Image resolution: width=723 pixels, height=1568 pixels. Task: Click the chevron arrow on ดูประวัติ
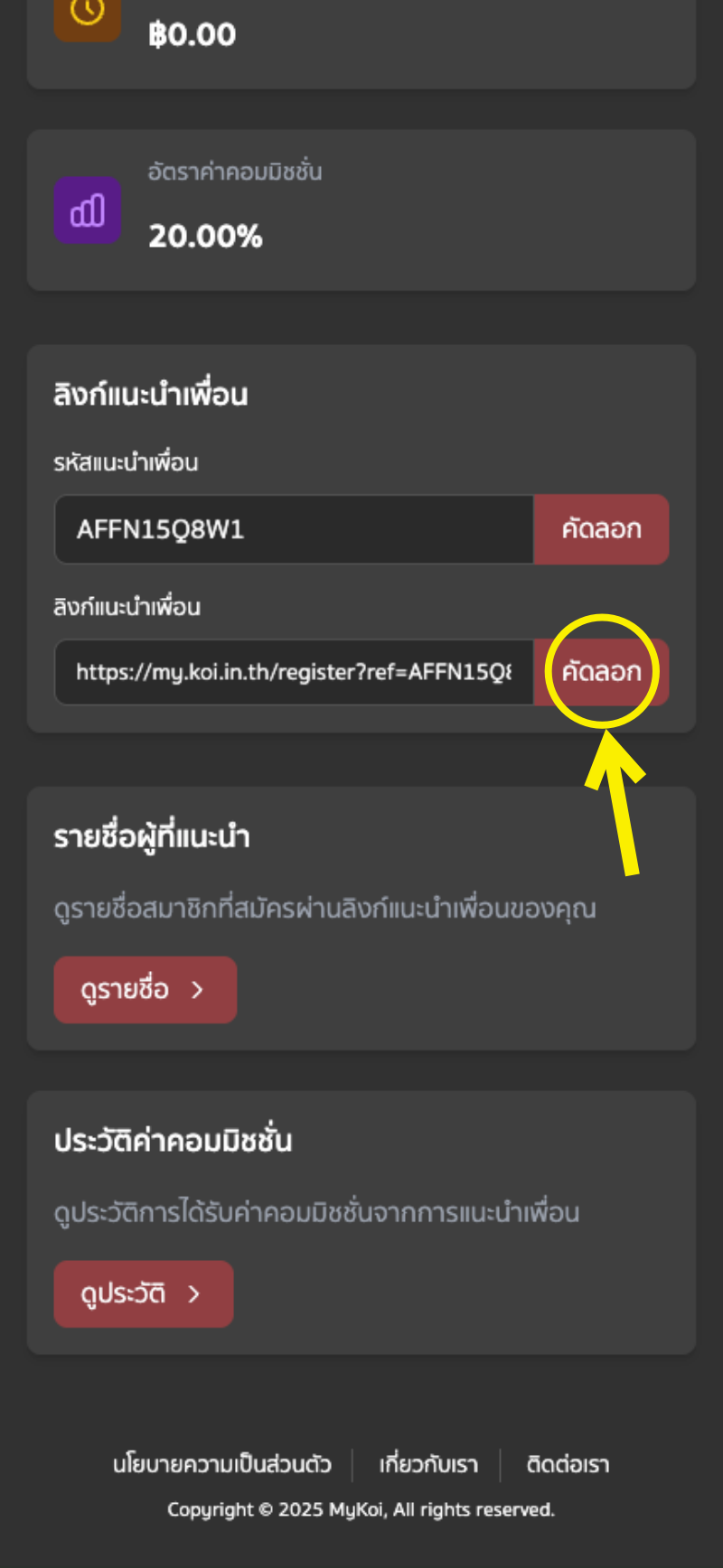[193, 1294]
